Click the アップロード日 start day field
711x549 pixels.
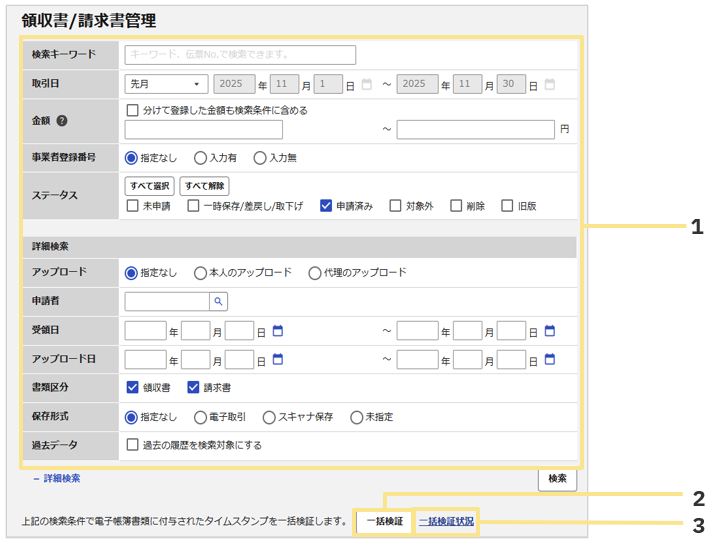pos(239,360)
